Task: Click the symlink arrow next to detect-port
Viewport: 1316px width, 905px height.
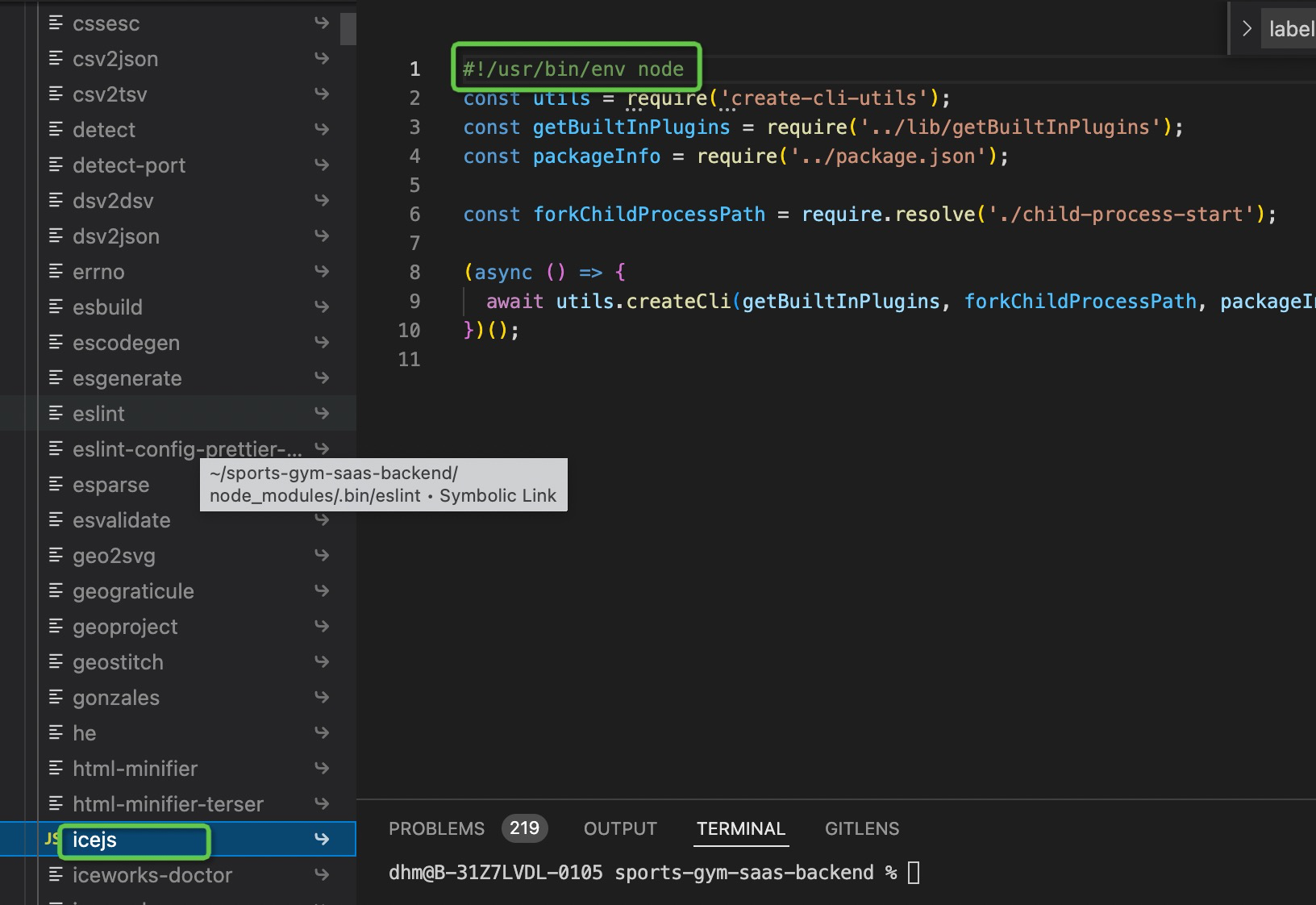Action: [x=322, y=165]
